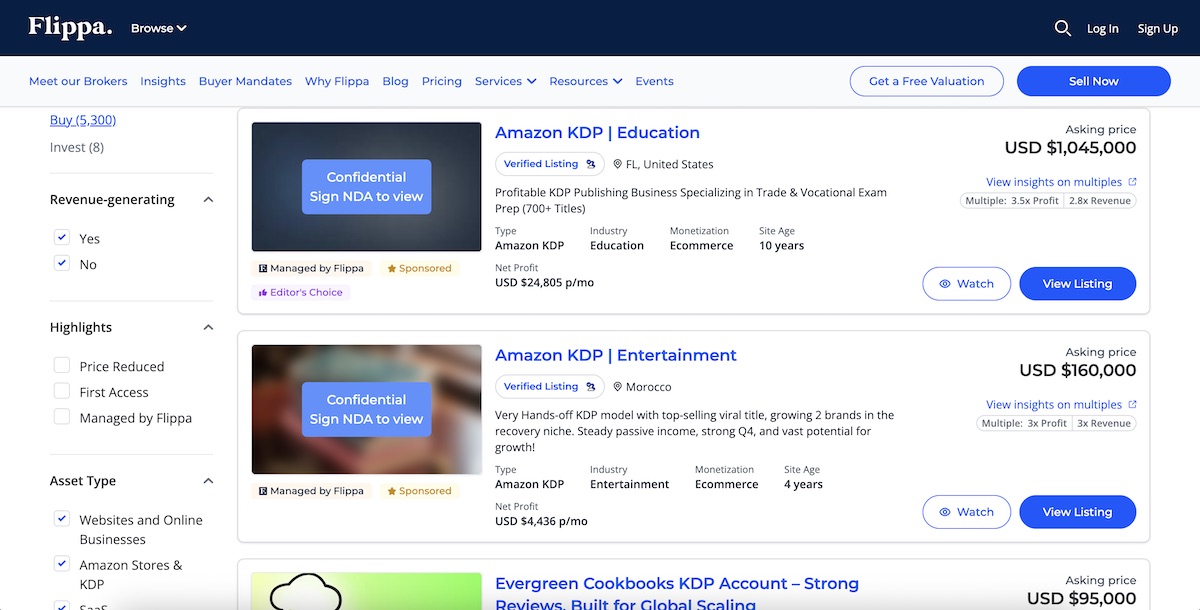The width and height of the screenshot is (1200, 610).
Task: Click Managed by Flippa tag on Education listing
Action: 311,269
